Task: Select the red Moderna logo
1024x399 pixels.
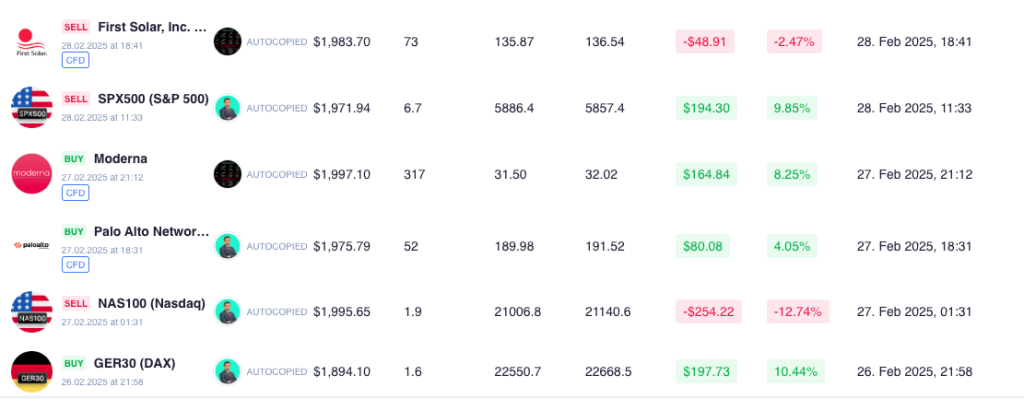Action: [x=31, y=174]
